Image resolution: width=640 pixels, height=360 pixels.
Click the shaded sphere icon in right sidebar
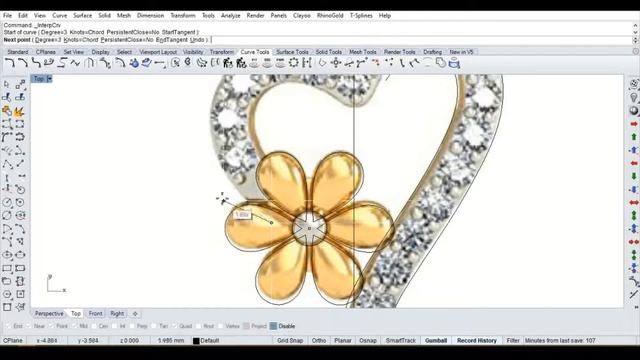(633, 111)
